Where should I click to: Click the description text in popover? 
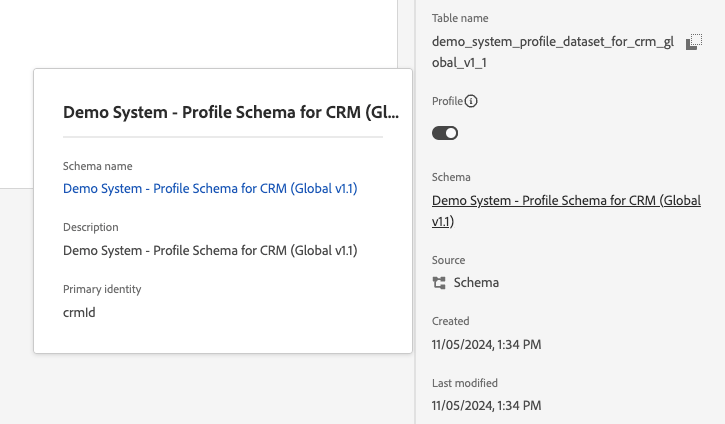tap(210, 250)
